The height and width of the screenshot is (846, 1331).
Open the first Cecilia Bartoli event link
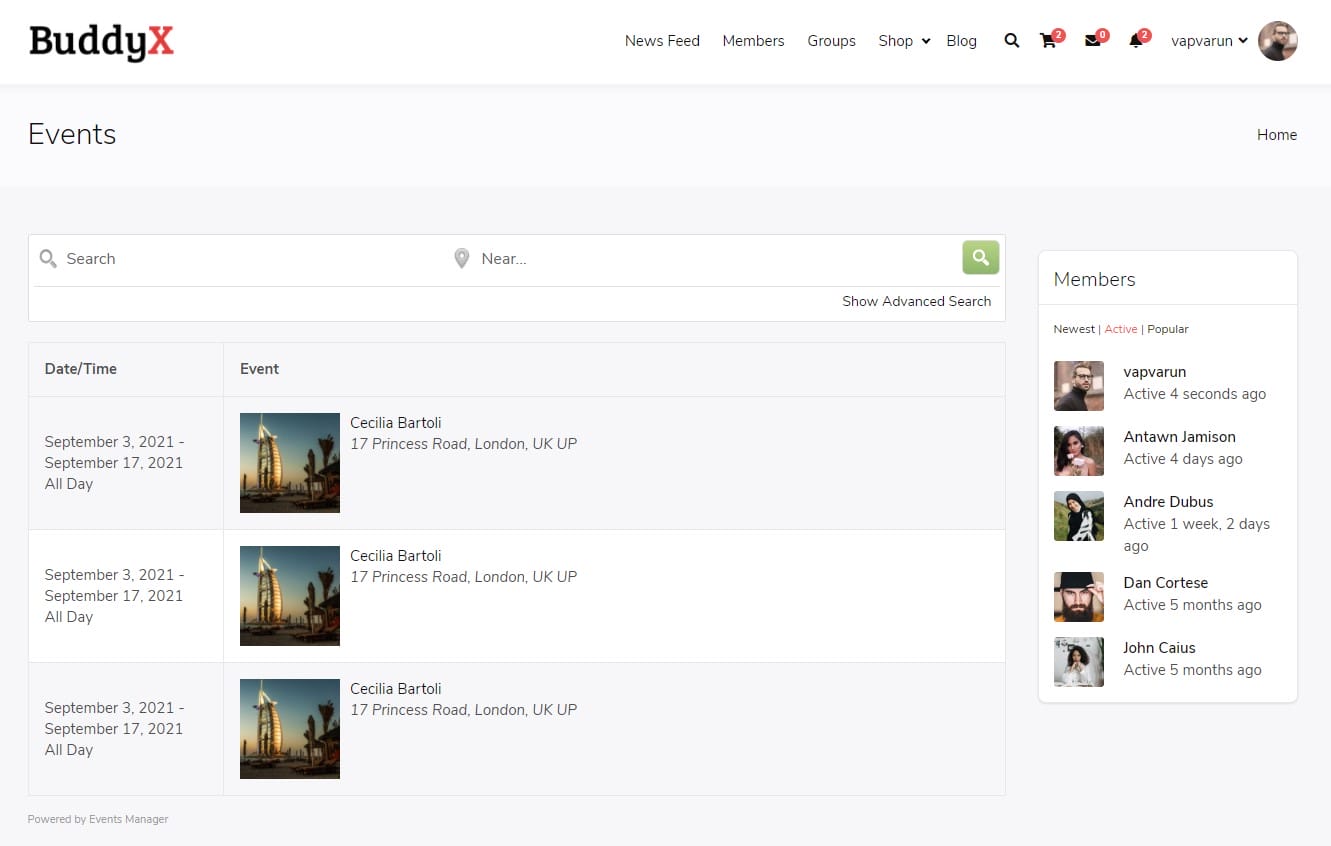tap(395, 422)
